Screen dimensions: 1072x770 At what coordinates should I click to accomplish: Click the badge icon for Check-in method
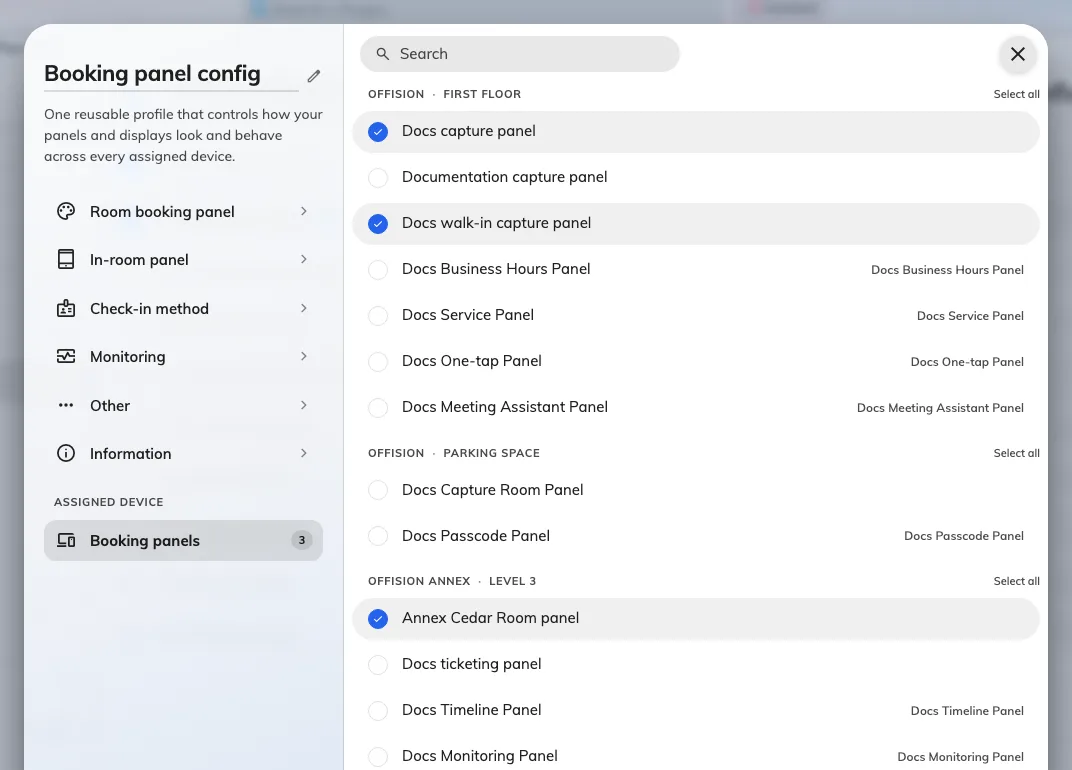tap(66, 308)
